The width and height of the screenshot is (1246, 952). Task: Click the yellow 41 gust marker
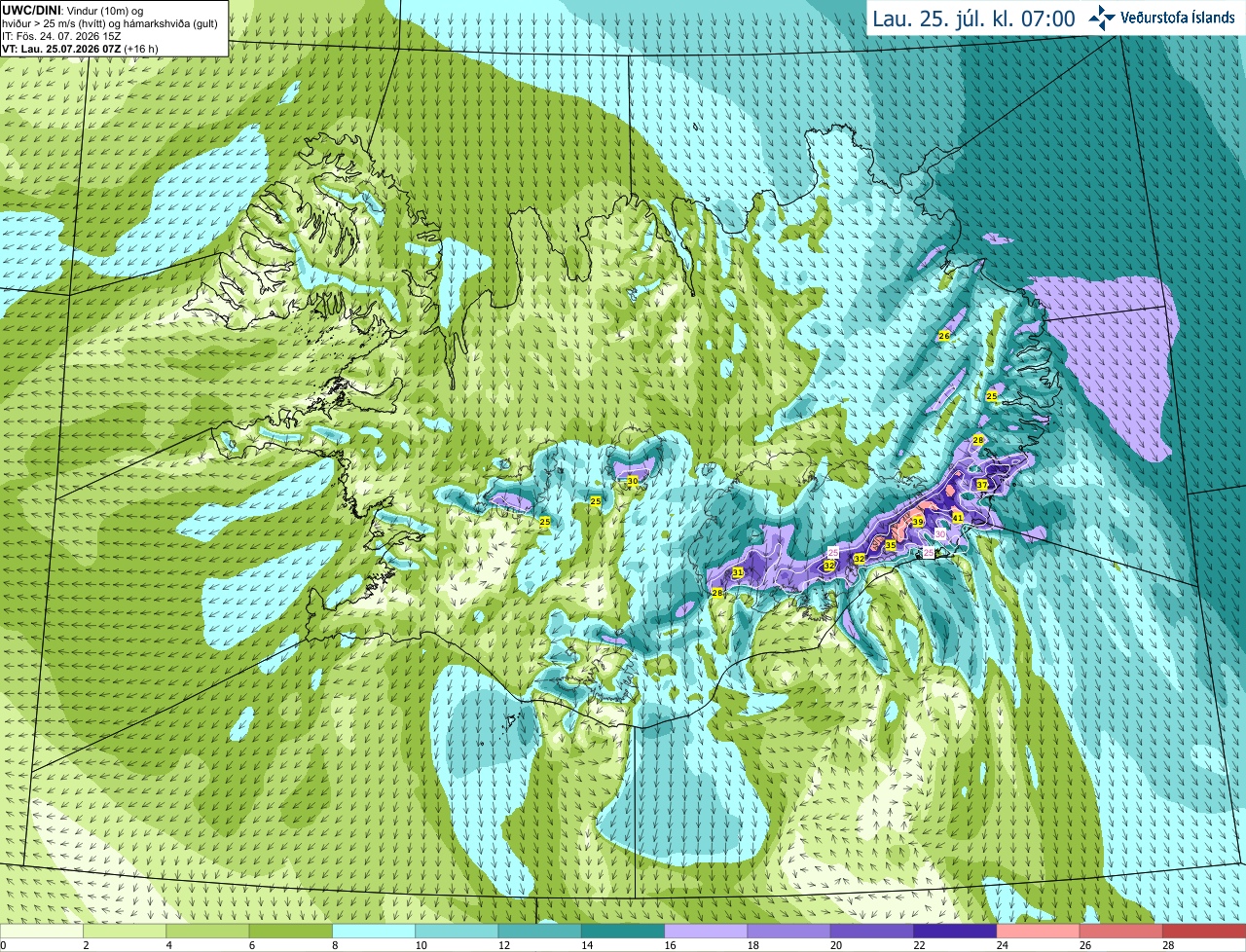958,518
